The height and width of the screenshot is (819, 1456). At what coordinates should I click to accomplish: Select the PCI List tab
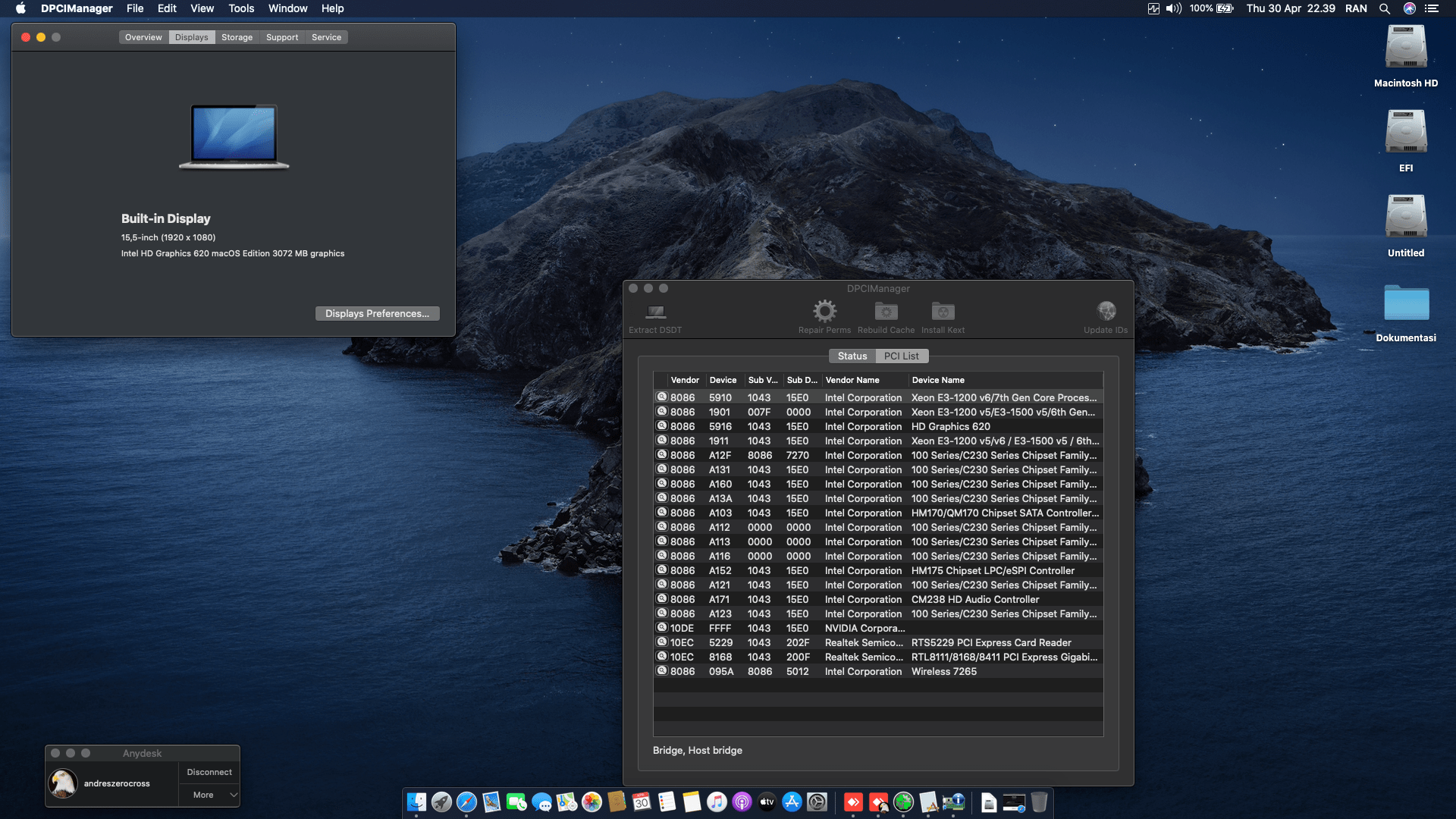pyautogui.click(x=901, y=356)
